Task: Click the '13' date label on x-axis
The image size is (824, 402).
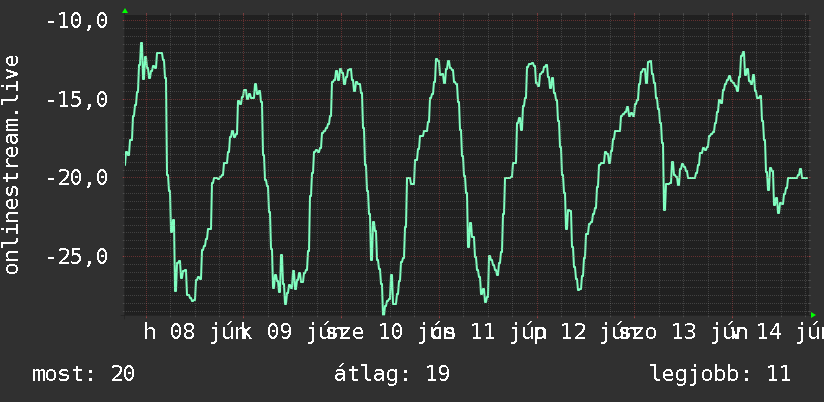Action: click(x=684, y=333)
